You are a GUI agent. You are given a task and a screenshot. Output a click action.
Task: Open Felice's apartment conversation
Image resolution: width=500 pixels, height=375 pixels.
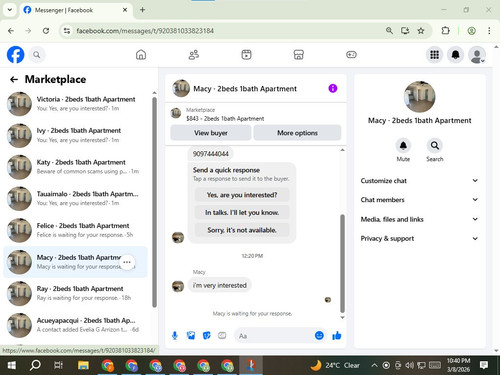[75, 230]
